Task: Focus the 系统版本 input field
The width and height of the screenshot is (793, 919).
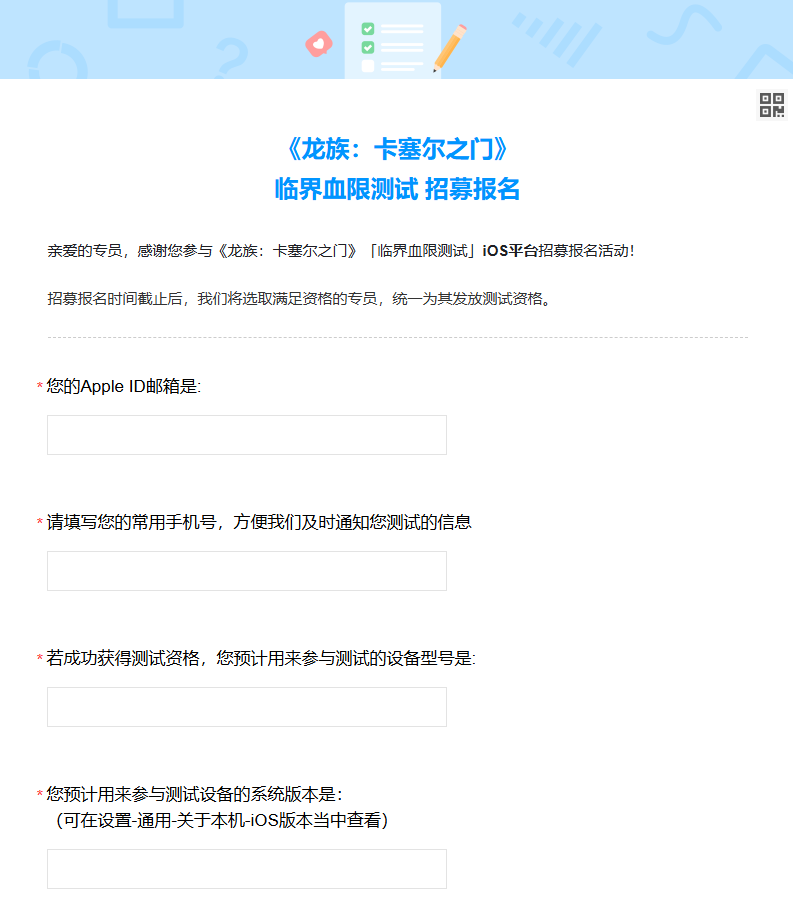Action: coord(247,869)
